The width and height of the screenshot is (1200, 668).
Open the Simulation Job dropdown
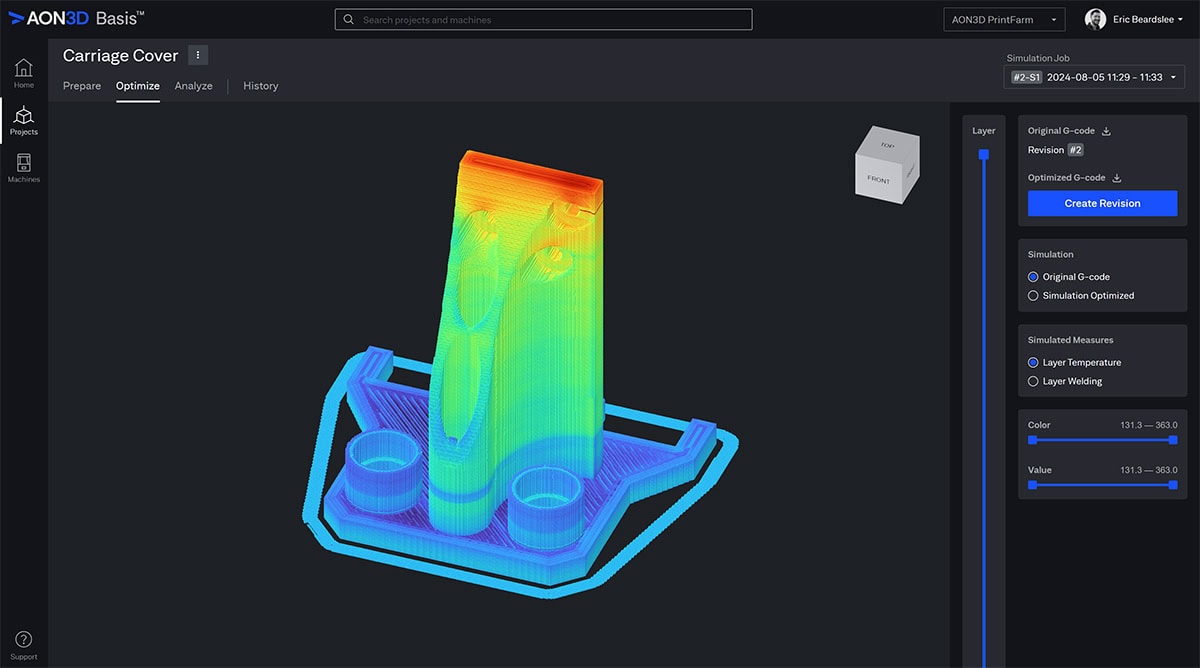tap(1093, 77)
